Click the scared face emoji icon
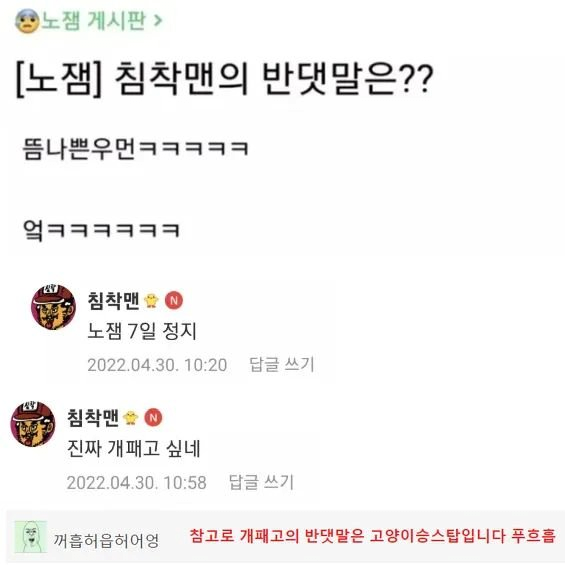565x565 pixels. tap(27, 21)
